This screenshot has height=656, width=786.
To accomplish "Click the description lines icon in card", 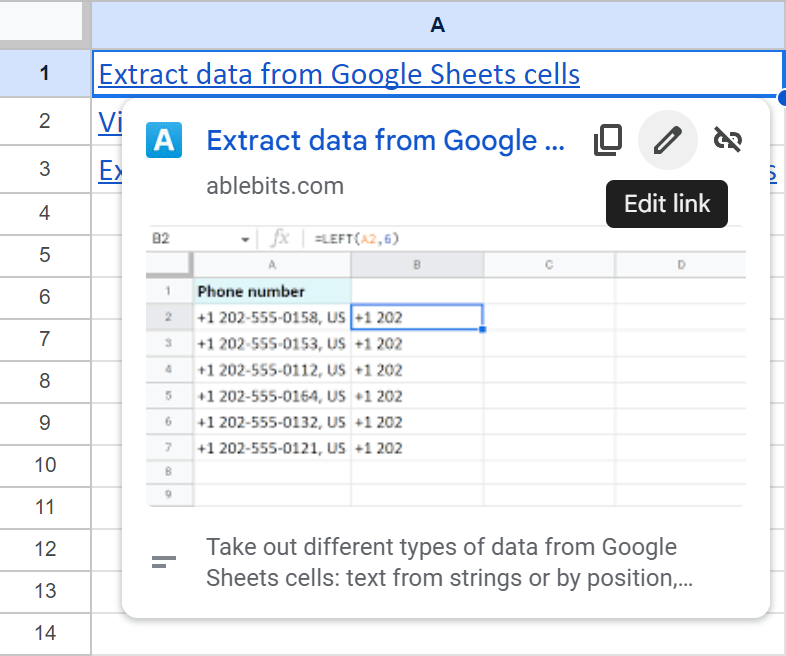I will tap(164, 562).
